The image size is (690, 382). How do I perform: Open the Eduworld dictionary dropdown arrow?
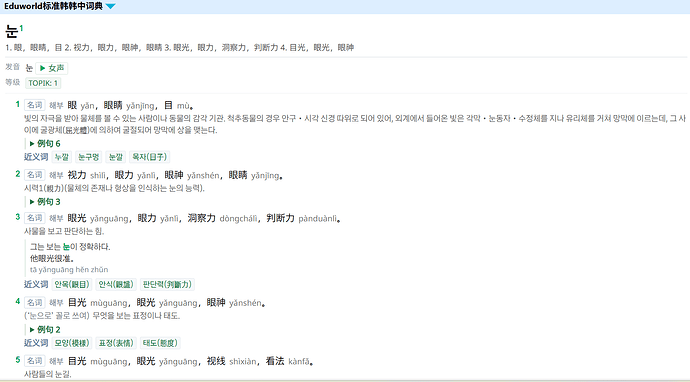[x=110, y=6]
